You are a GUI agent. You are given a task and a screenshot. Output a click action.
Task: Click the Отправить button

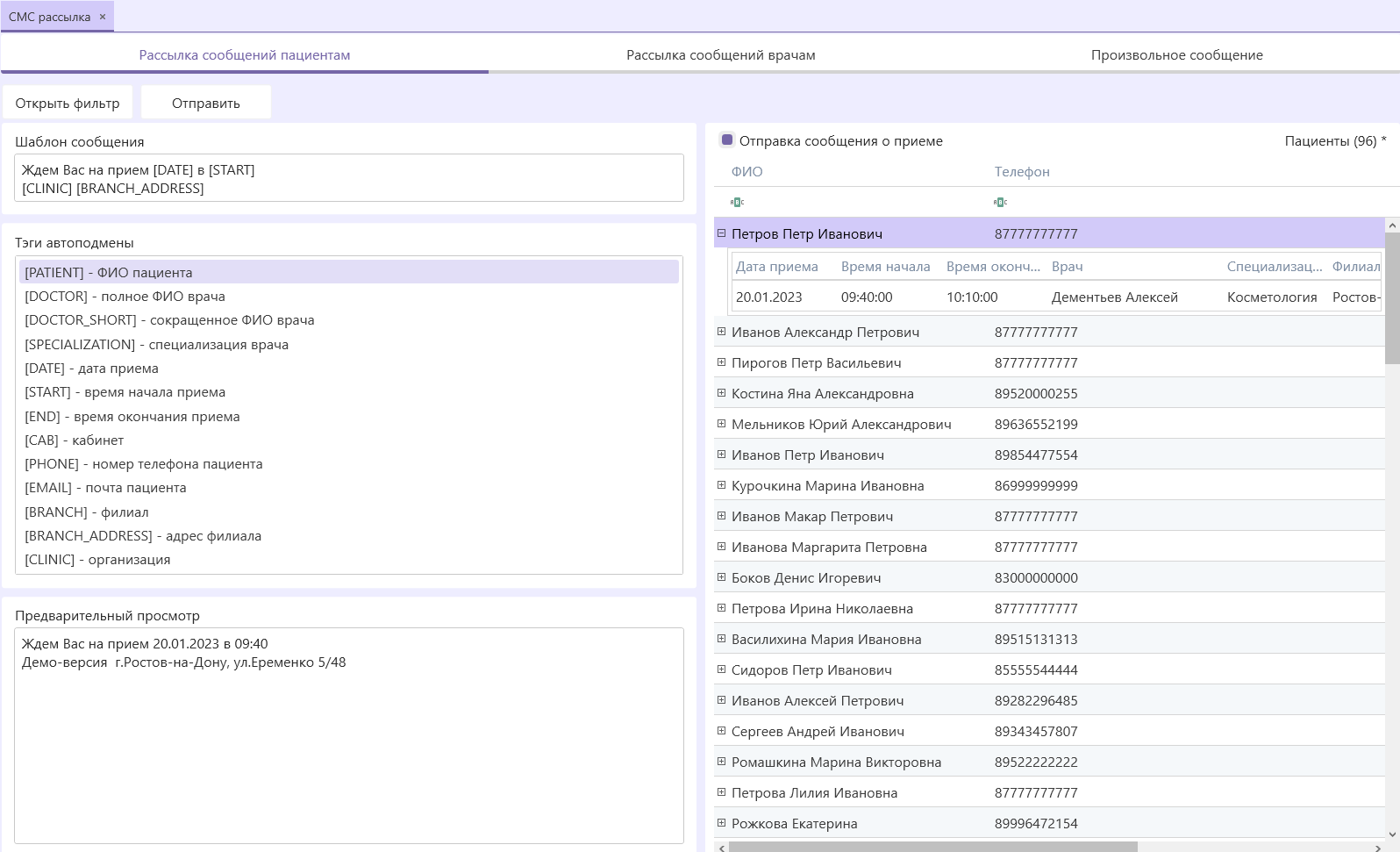click(206, 103)
